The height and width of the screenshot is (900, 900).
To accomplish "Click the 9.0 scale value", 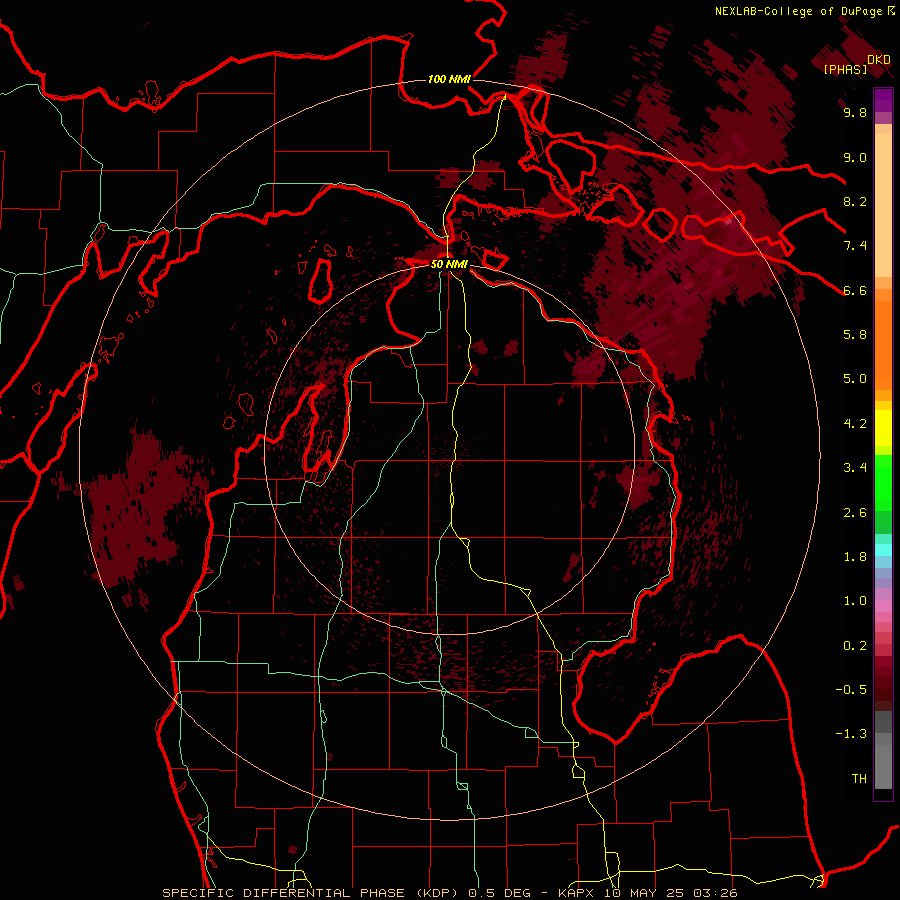I will pos(855,158).
